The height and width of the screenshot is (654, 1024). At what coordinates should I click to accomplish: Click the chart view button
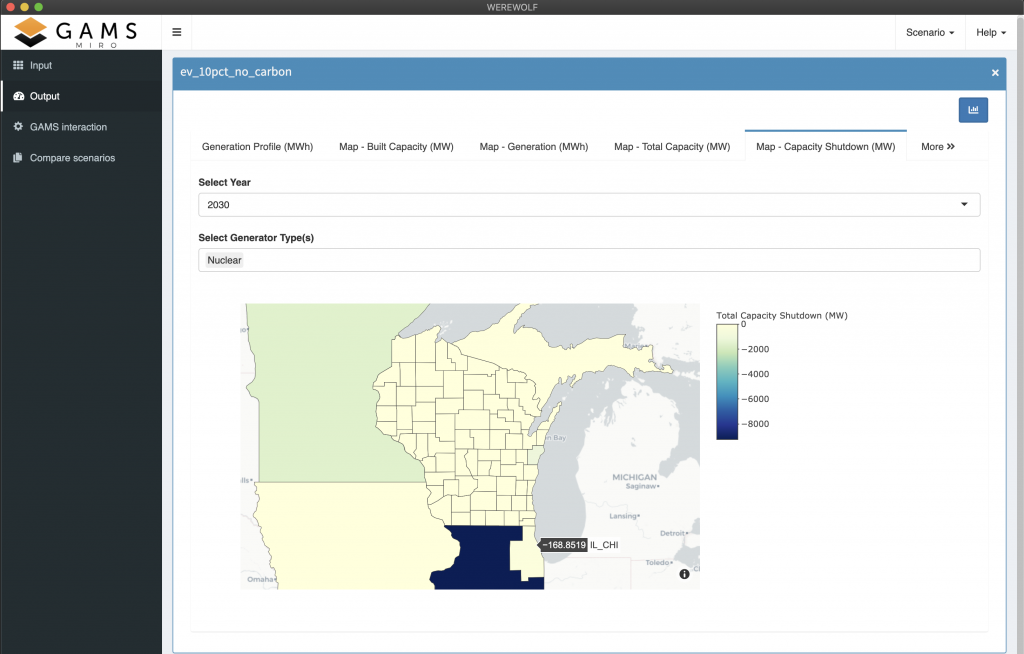tap(973, 110)
